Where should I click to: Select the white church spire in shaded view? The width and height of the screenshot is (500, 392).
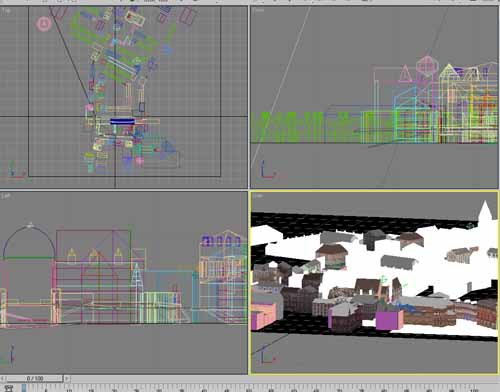[x=485, y=213]
